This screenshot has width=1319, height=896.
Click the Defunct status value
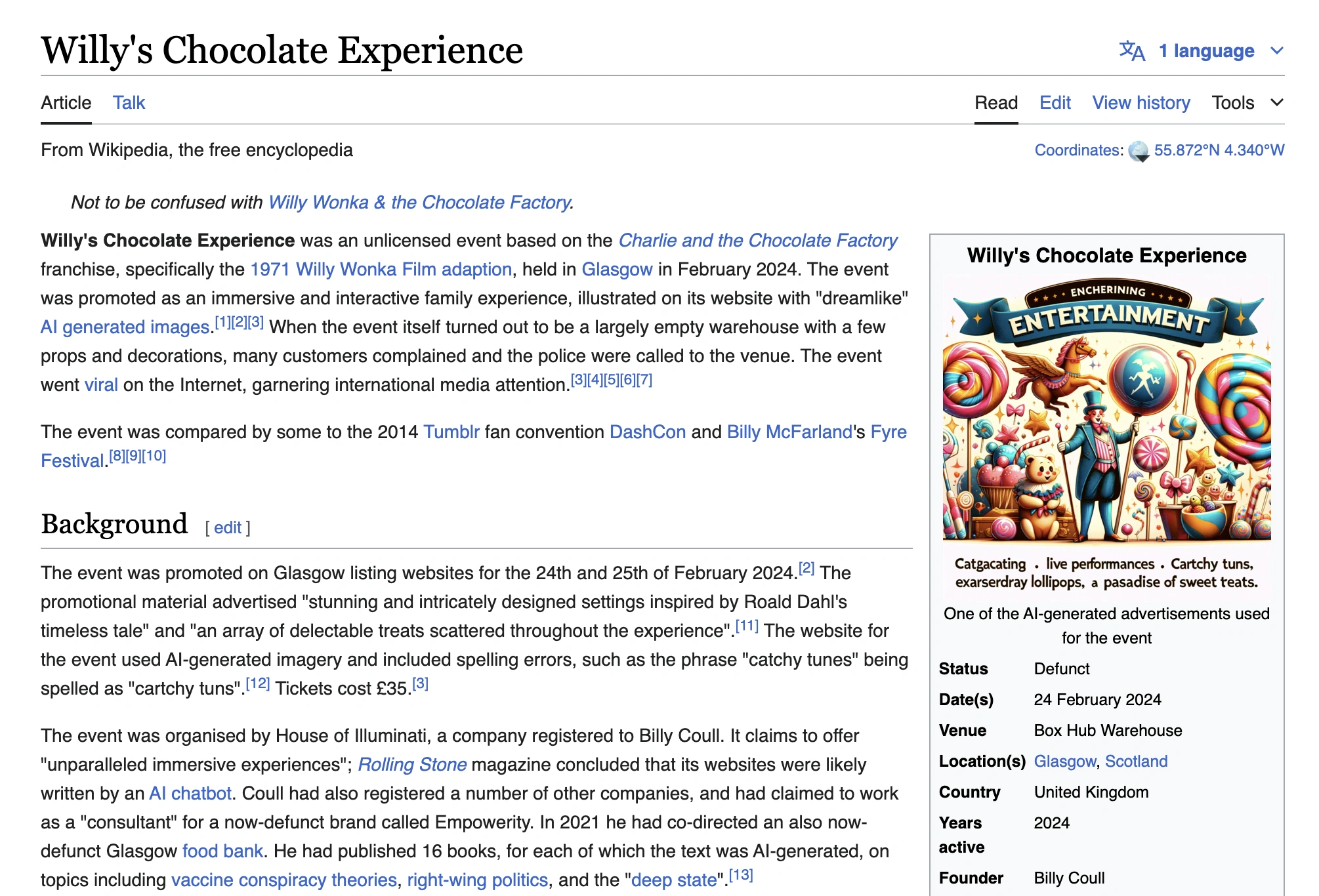[1061, 668]
